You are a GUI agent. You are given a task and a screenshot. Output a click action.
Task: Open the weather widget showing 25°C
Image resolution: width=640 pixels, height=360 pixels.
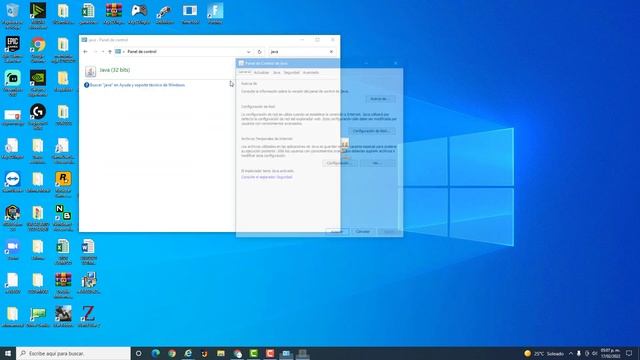pos(544,353)
